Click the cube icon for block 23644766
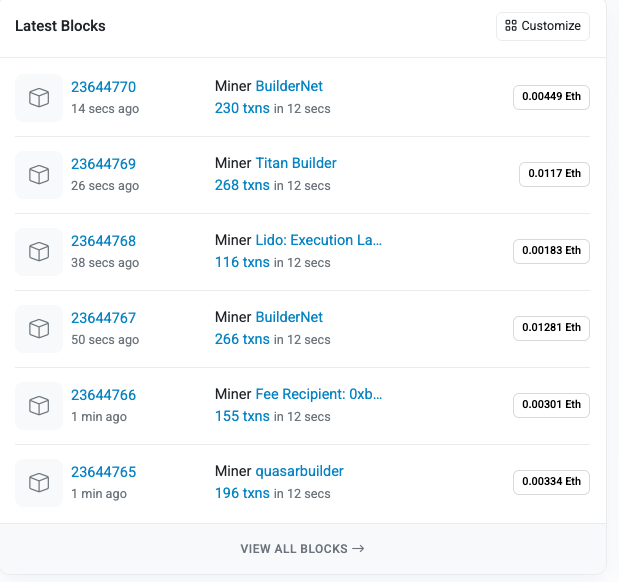The height and width of the screenshot is (582, 619). pos(39,405)
